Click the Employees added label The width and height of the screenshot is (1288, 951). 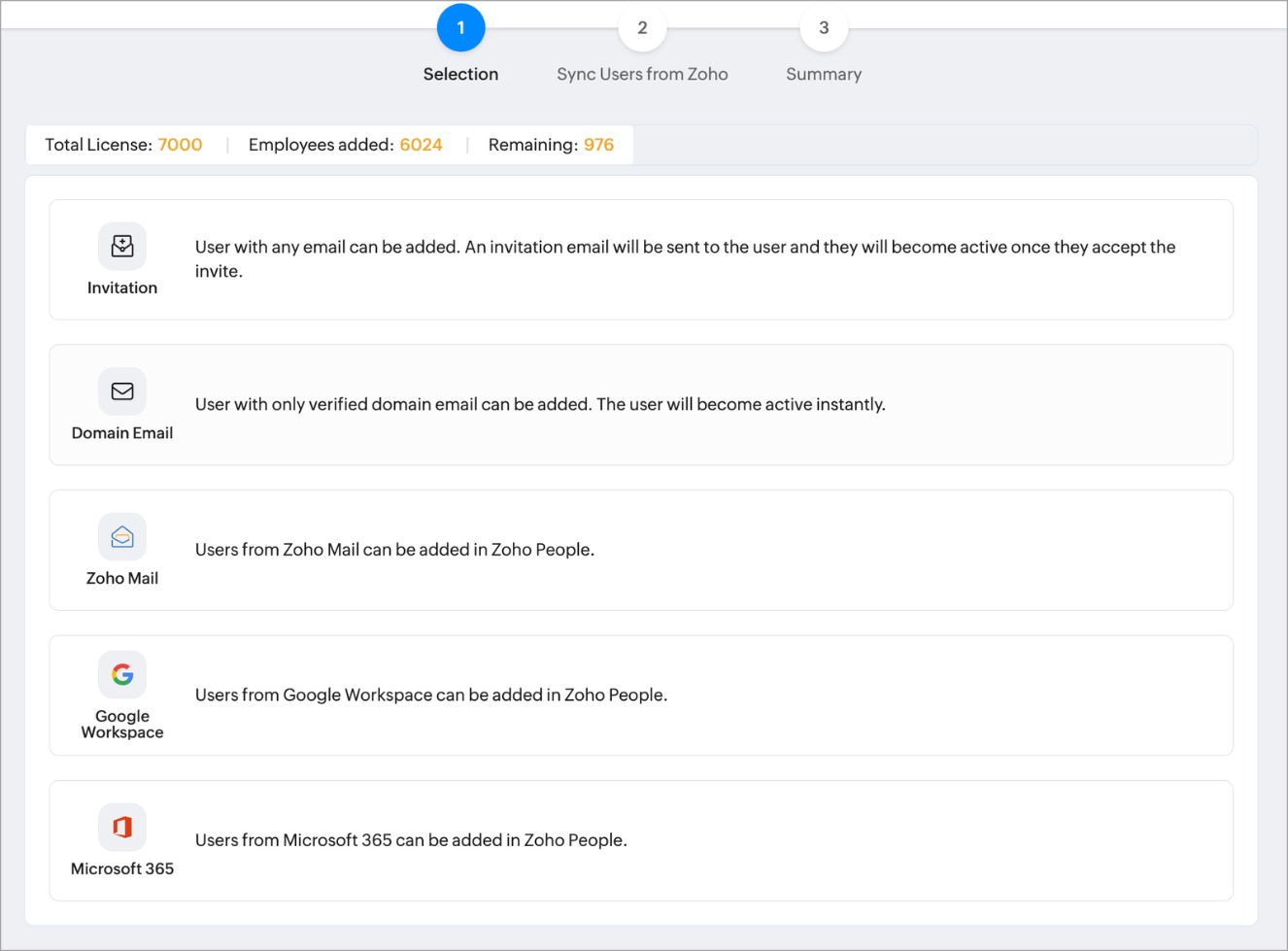click(x=322, y=145)
